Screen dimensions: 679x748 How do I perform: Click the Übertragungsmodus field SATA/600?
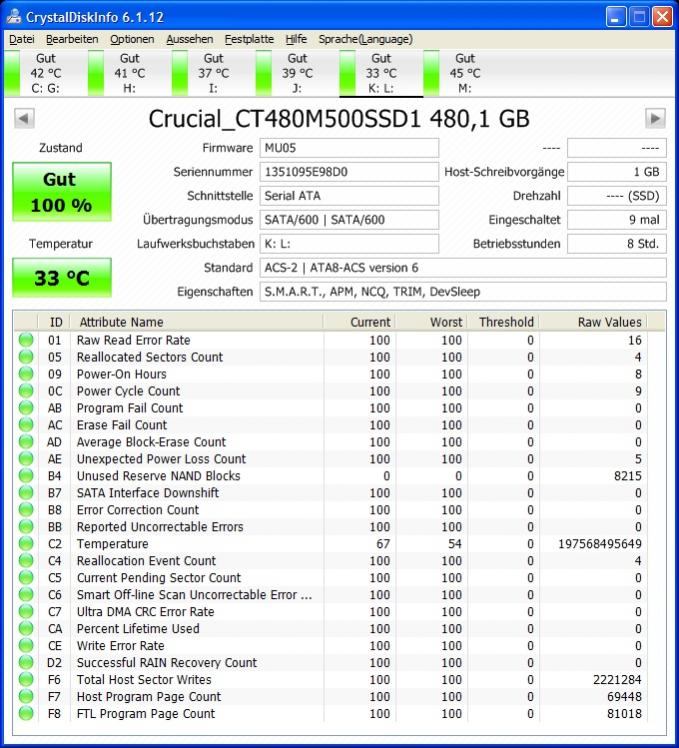[x=349, y=220]
